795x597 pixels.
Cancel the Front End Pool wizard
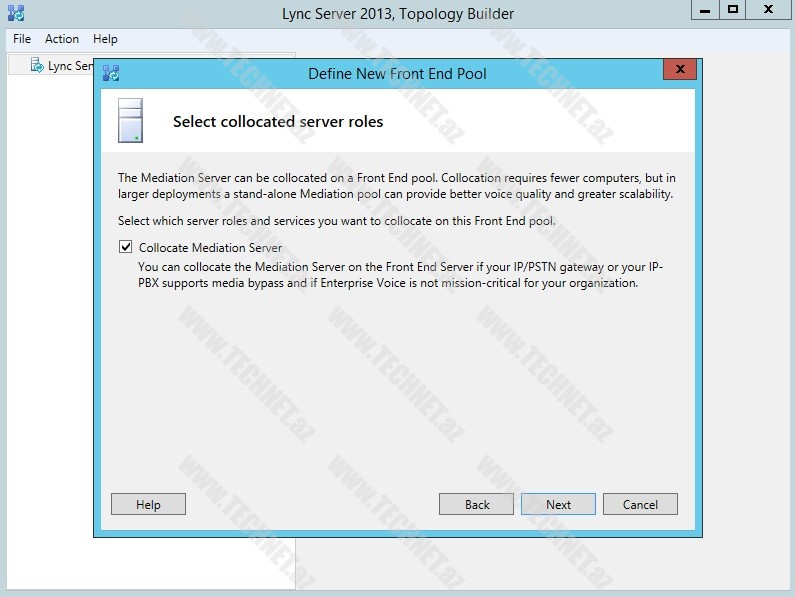[640, 504]
